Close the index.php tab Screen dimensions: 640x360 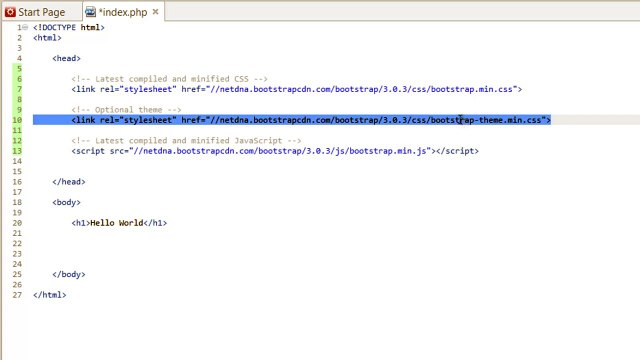click(x=156, y=12)
